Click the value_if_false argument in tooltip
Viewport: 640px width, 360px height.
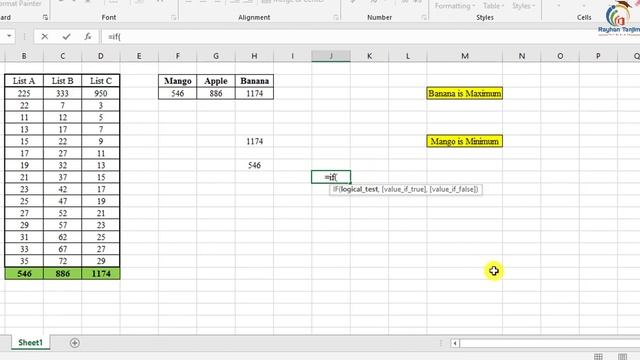click(x=453, y=189)
